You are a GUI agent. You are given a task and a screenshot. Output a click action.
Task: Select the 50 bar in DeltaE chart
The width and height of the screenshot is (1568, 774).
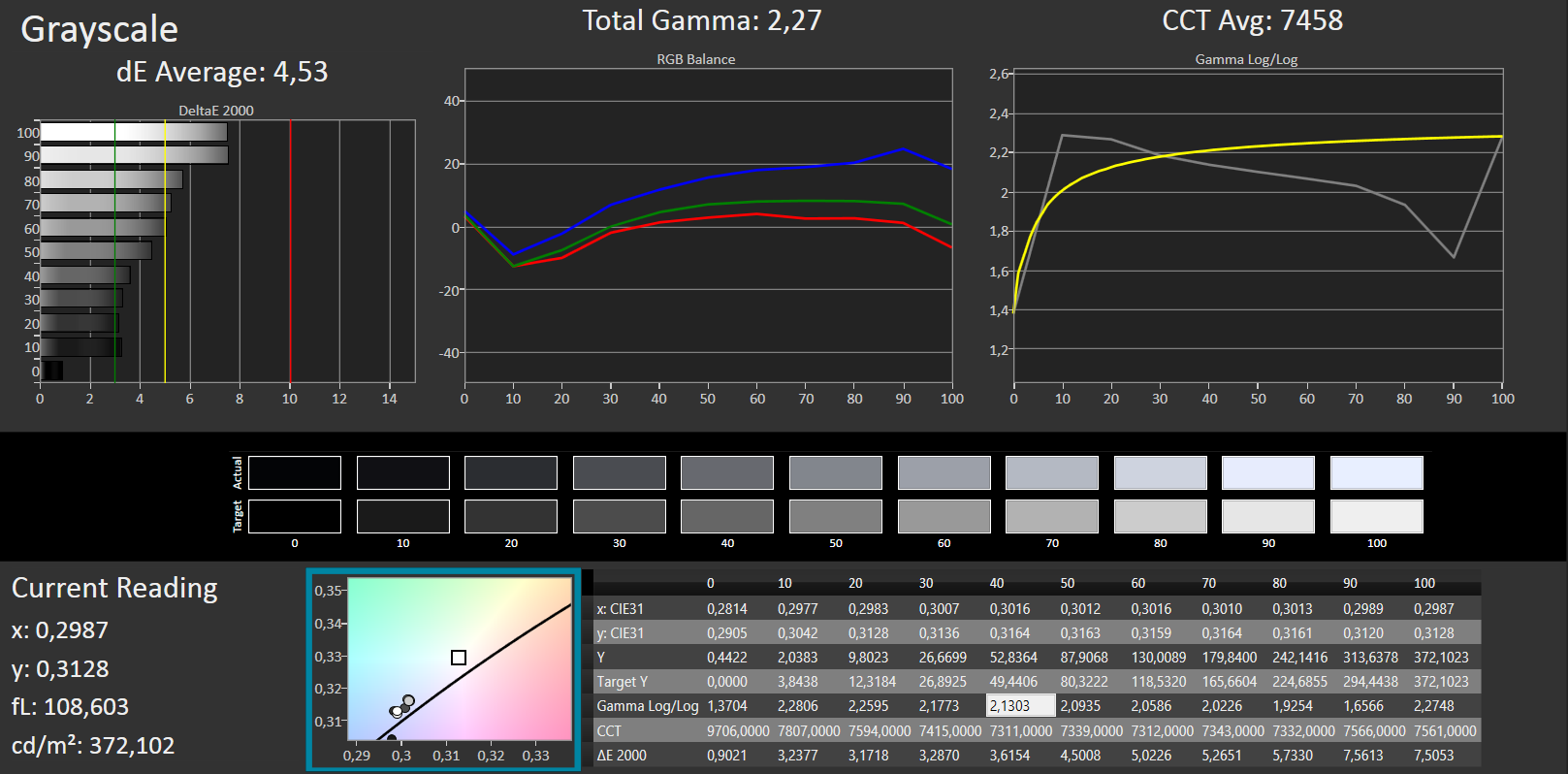[x=96, y=250]
